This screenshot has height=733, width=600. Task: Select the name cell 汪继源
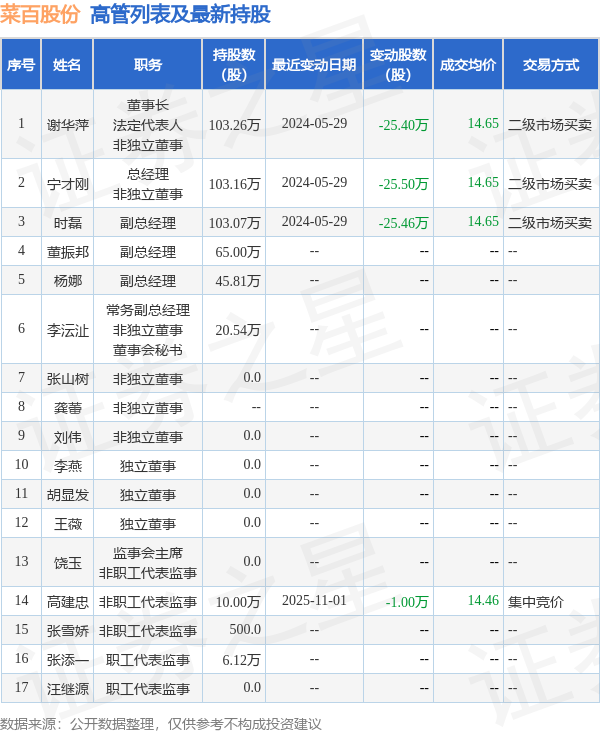point(68,689)
